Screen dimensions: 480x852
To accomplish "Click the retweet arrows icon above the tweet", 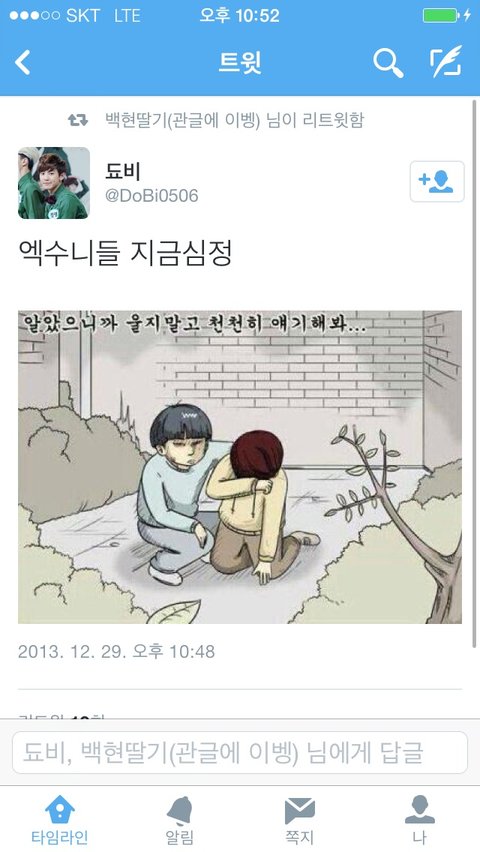I will [x=78, y=120].
